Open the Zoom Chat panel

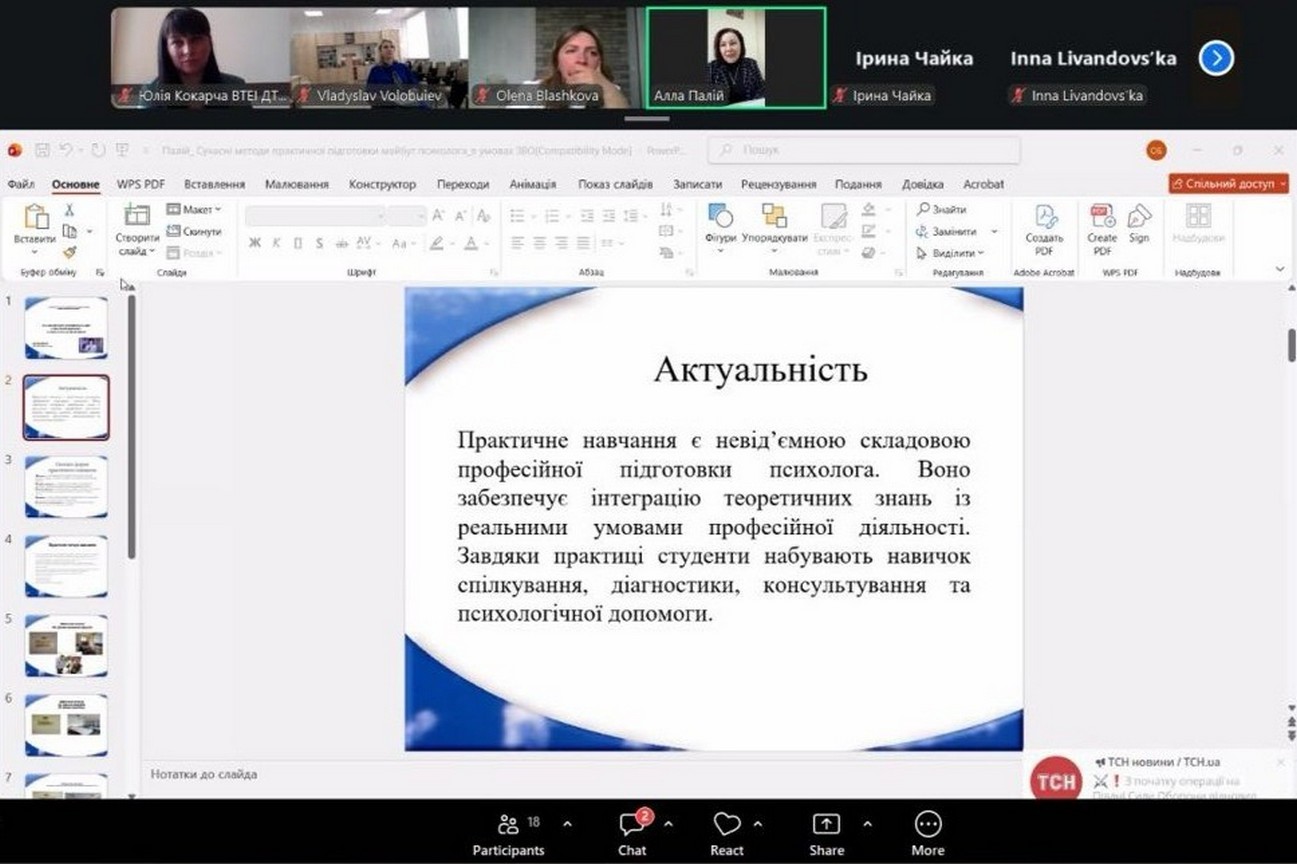[x=631, y=825]
